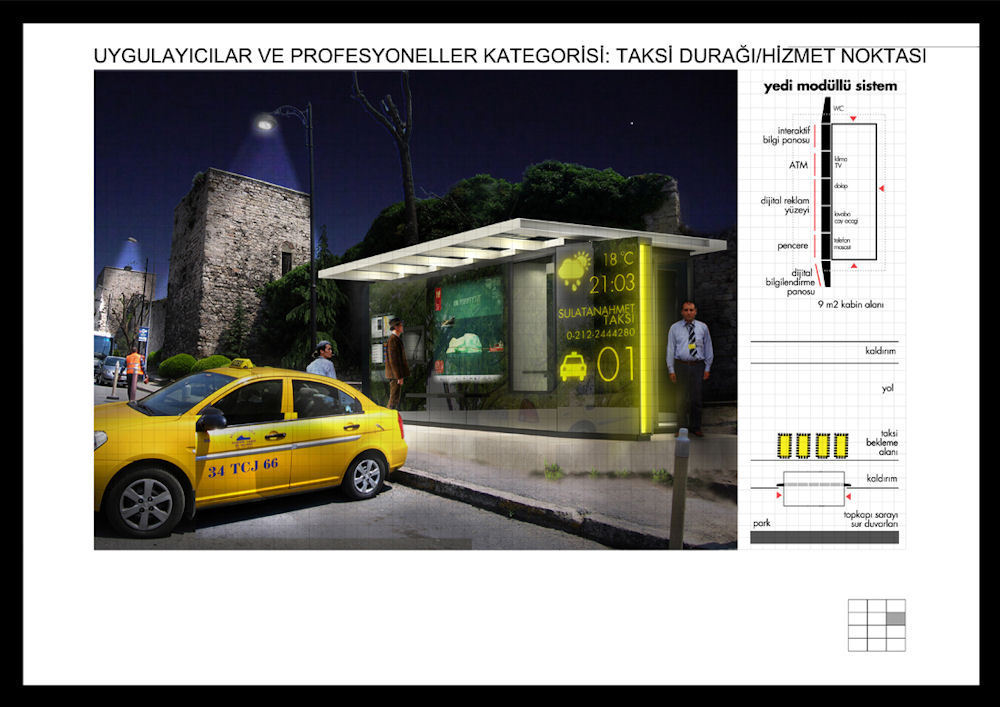
Task: Click the glowing yellow vertical light strip on kiosk
Action: point(646,339)
